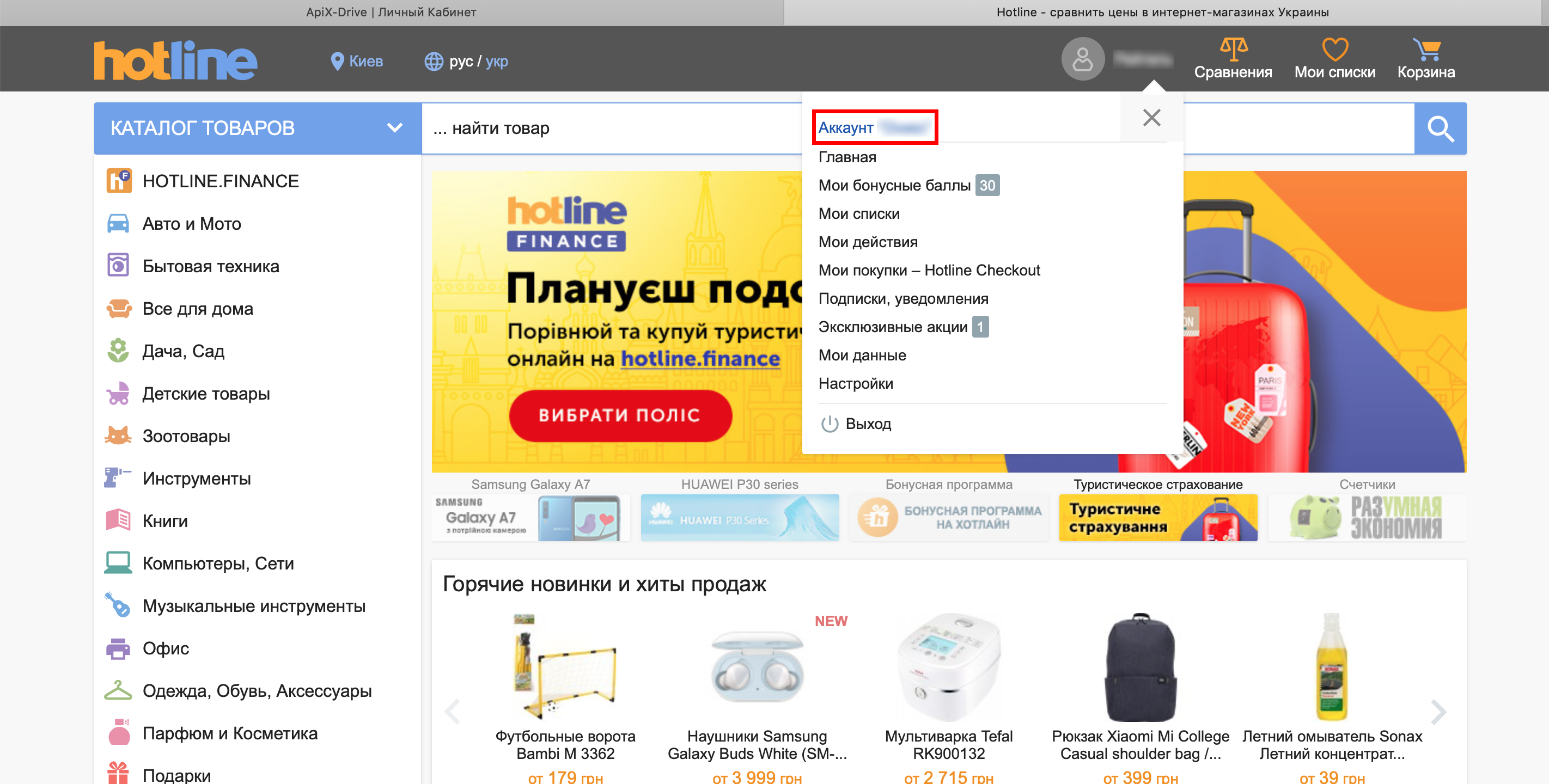The height and width of the screenshot is (784, 1549).
Task: Click the Выход power icon
Action: point(830,424)
